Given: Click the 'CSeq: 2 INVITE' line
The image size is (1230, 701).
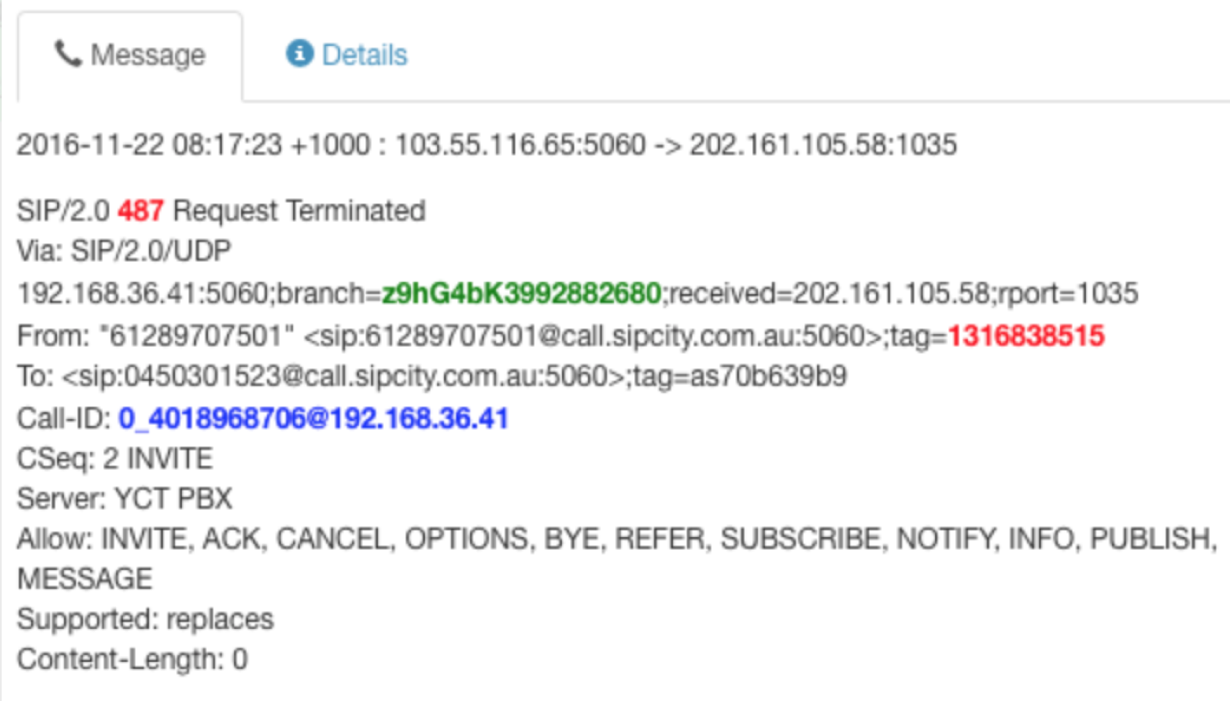Looking at the screenshot, I should click(115, 459).
